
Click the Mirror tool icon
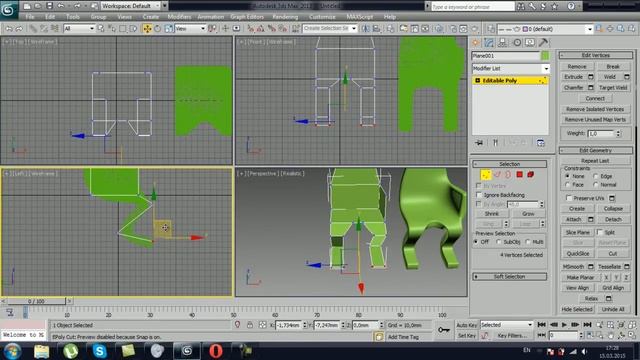[x=366, y=29]
